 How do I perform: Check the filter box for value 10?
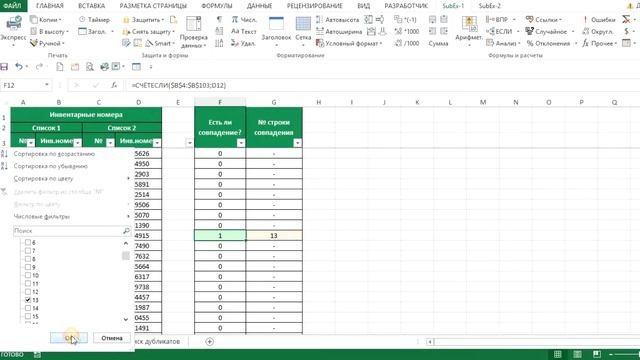(x=28, y=275)
